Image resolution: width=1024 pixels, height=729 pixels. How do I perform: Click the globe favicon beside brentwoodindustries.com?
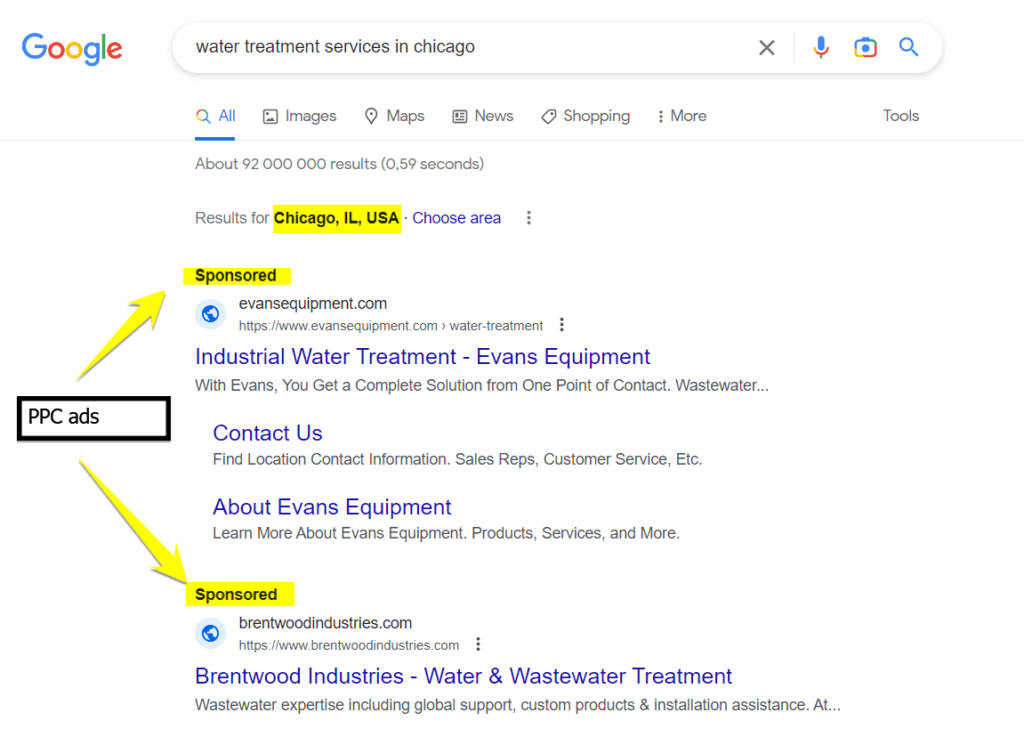pos(210,632)
